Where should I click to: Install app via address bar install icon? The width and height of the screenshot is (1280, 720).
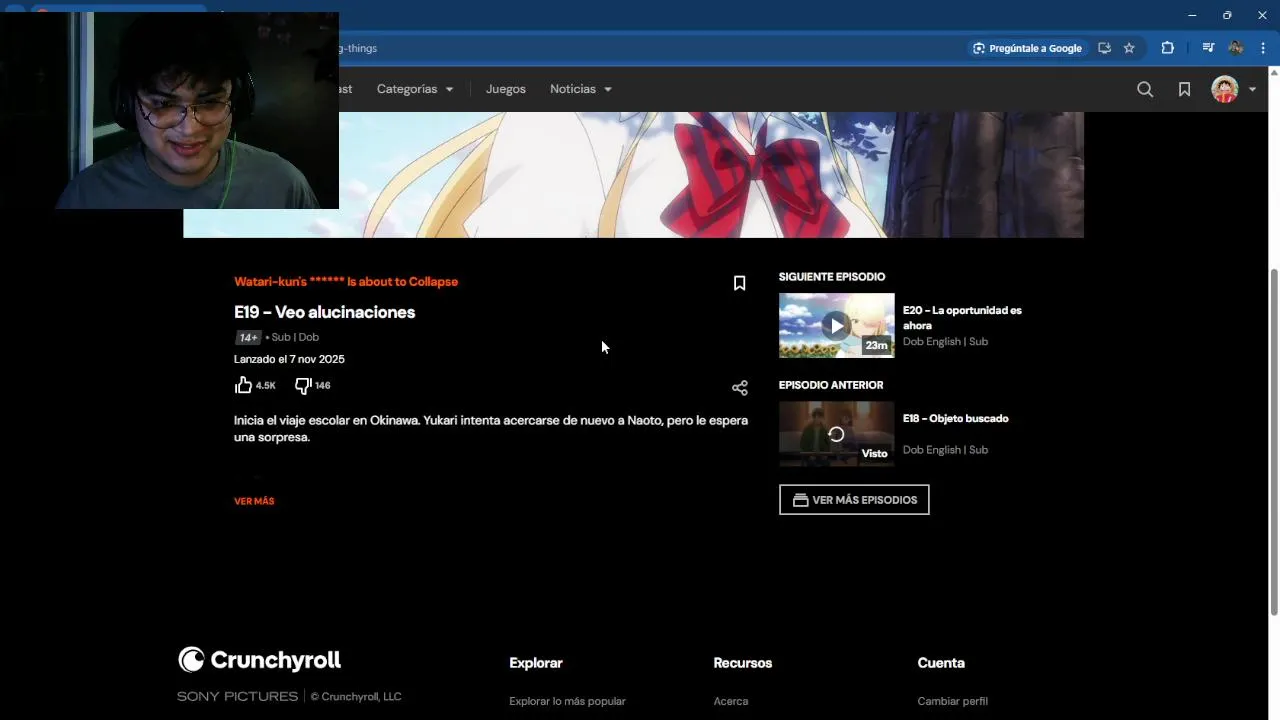1104,48
